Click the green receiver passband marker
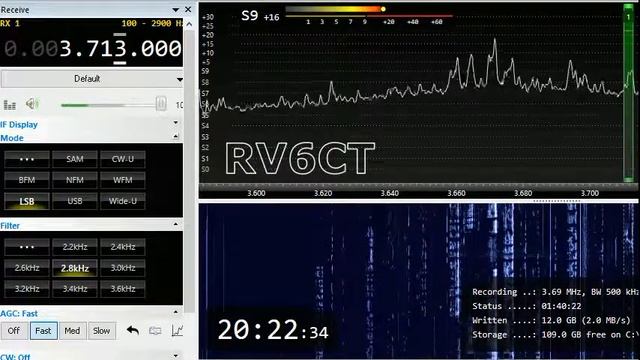Image resolution: width=640 pixels, height=360 pixels. [629, 93]
